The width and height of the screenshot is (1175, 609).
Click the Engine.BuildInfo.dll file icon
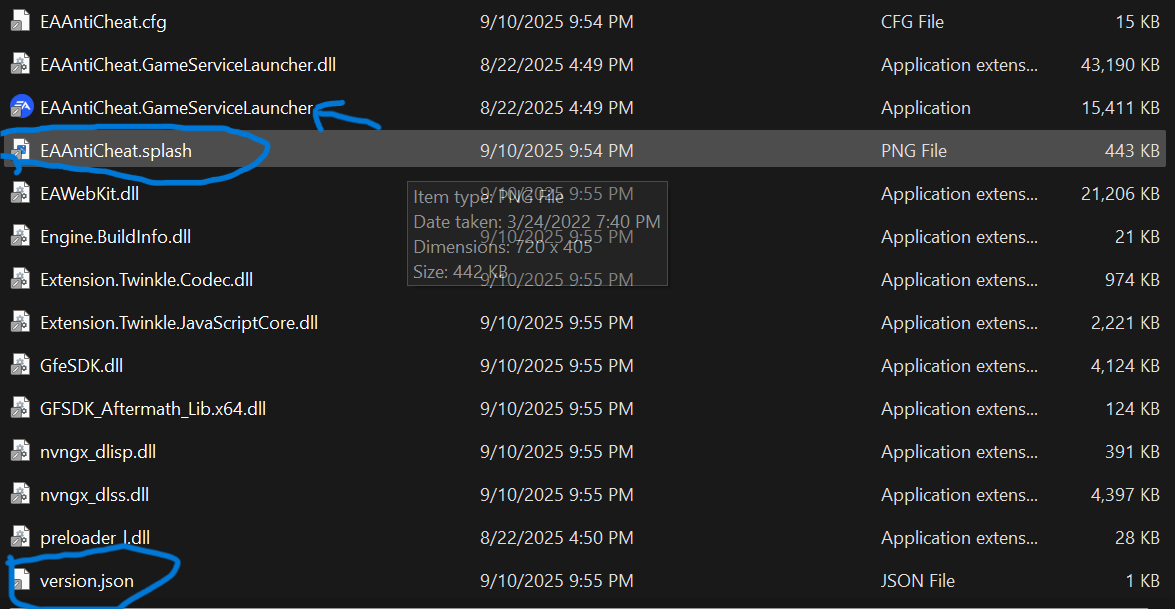coord(21,237)
